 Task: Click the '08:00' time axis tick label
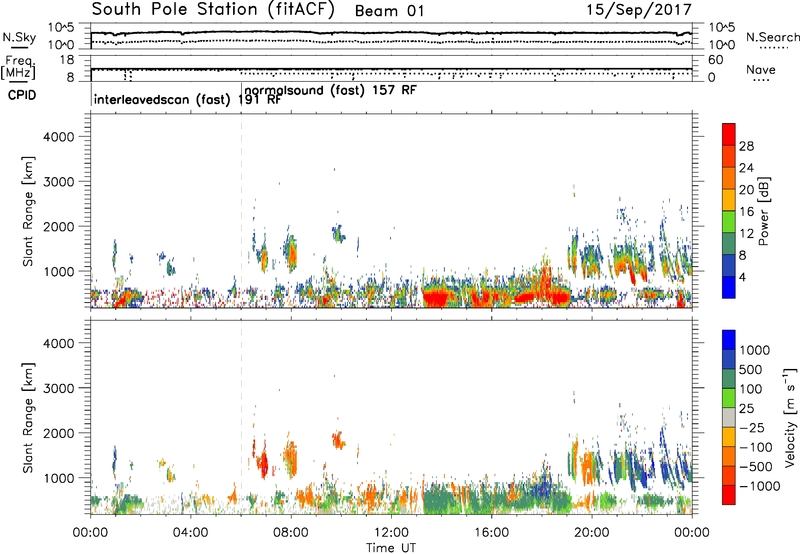291,533
